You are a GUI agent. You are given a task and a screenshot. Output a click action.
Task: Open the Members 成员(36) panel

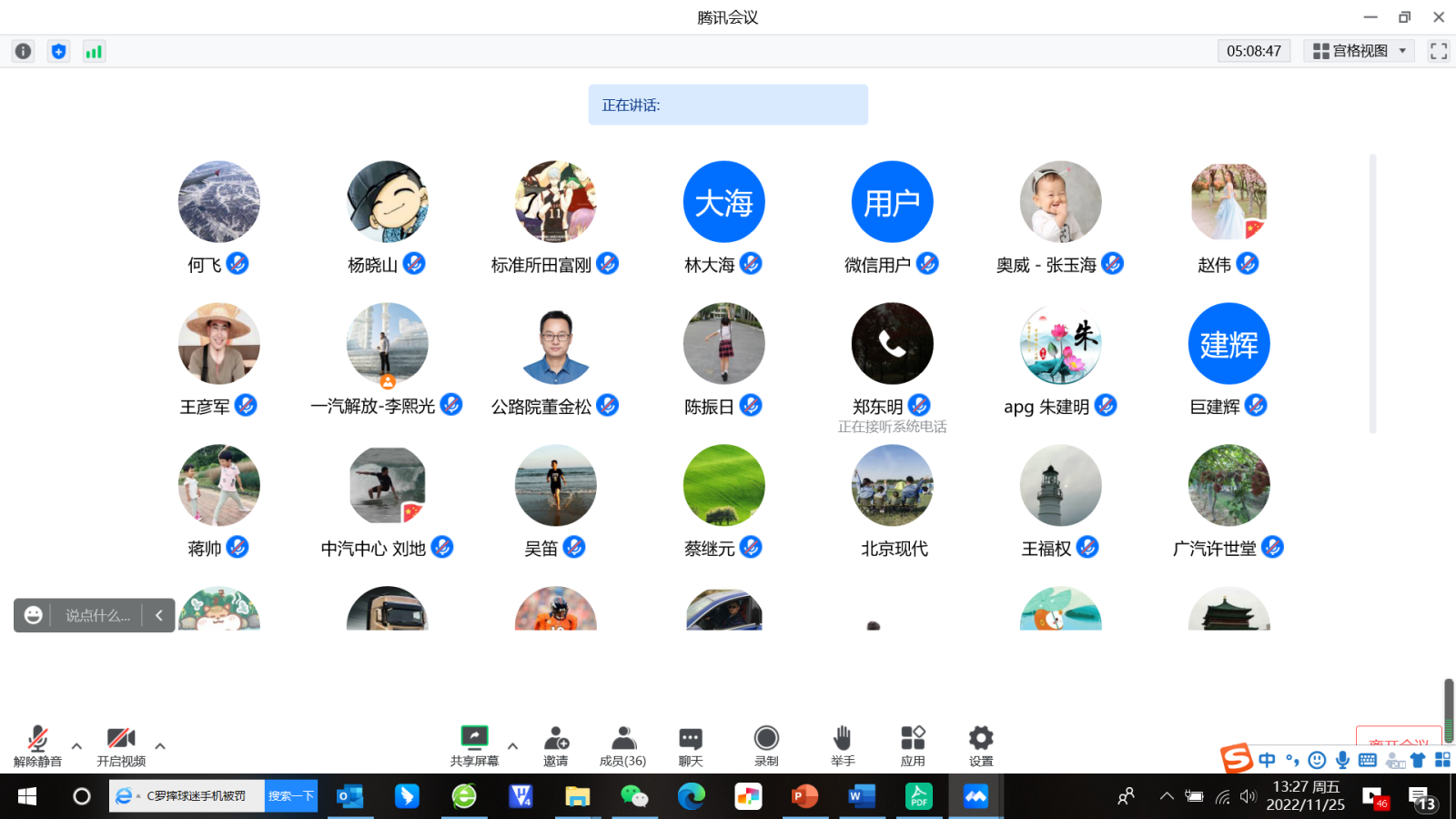pos(623,738)
